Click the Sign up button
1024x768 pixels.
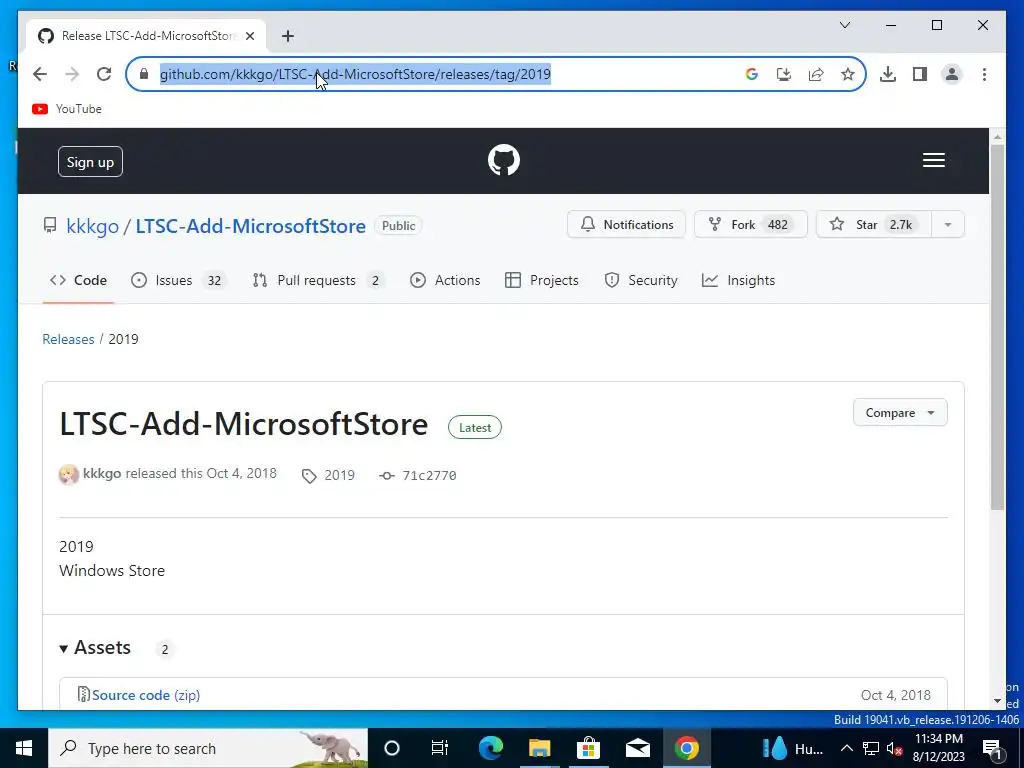90,162
